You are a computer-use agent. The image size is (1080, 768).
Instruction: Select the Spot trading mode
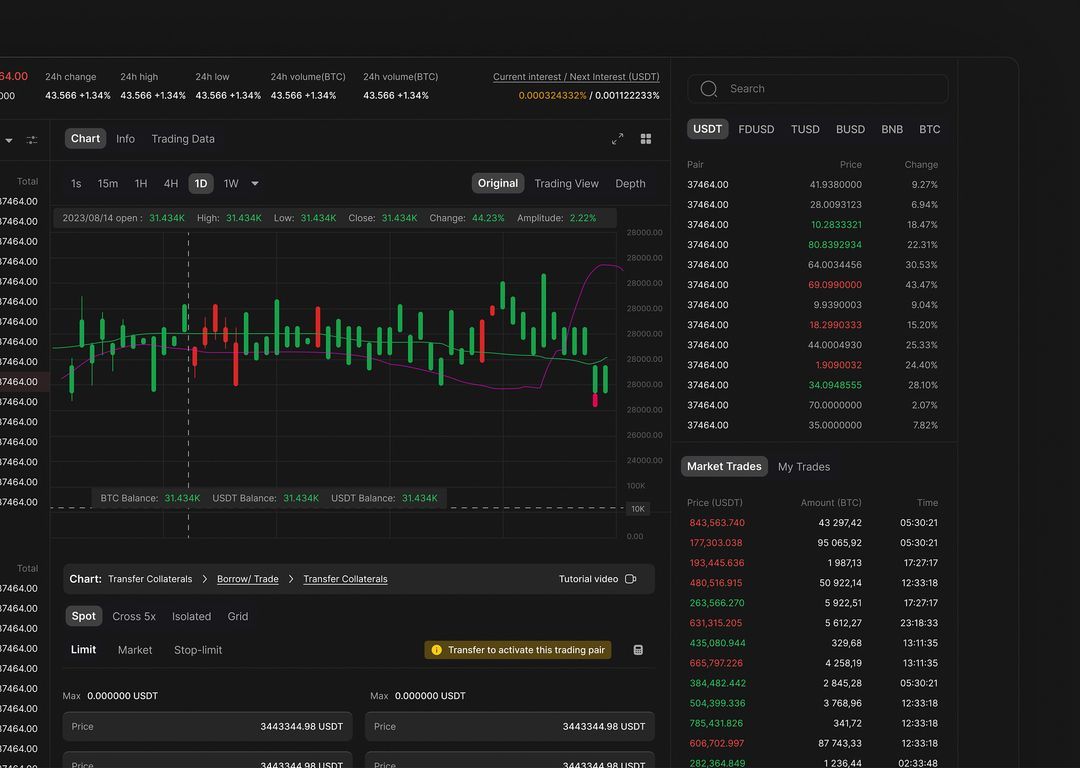point(83,616)
